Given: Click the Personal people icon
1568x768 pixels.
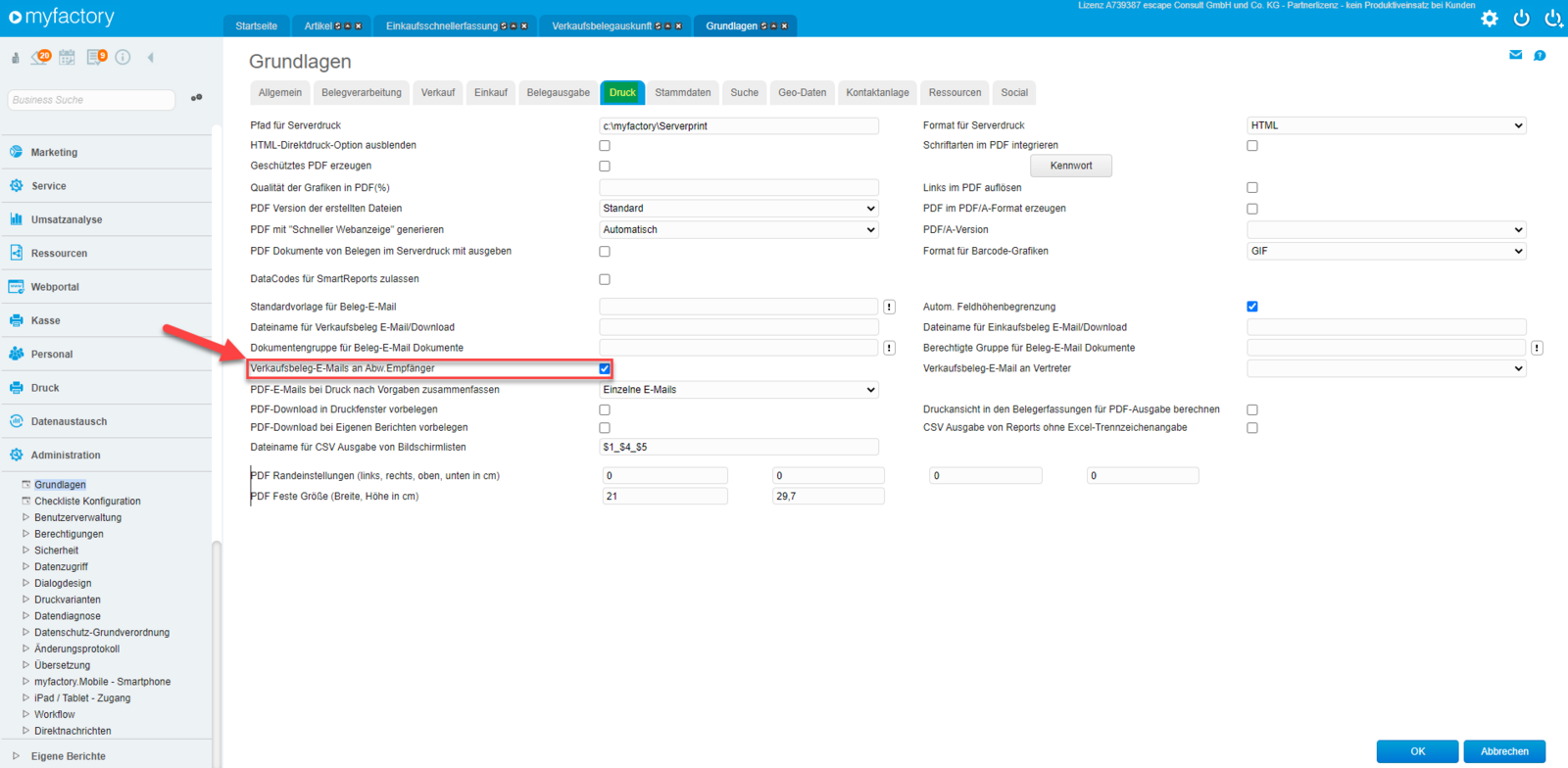Looking at the screenshot, I should pos(16,354).
